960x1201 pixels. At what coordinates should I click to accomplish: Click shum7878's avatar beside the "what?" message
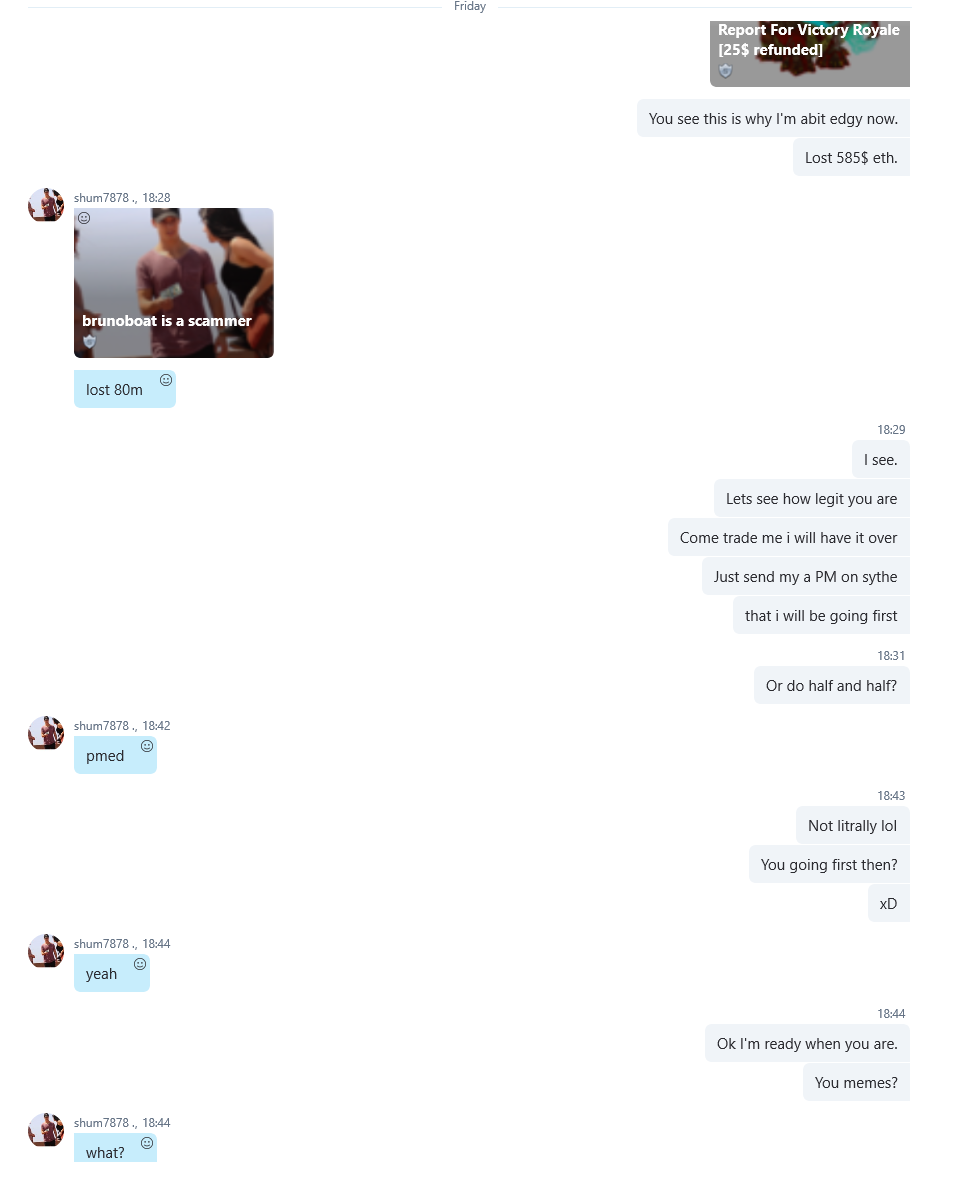coord(46,1130)
